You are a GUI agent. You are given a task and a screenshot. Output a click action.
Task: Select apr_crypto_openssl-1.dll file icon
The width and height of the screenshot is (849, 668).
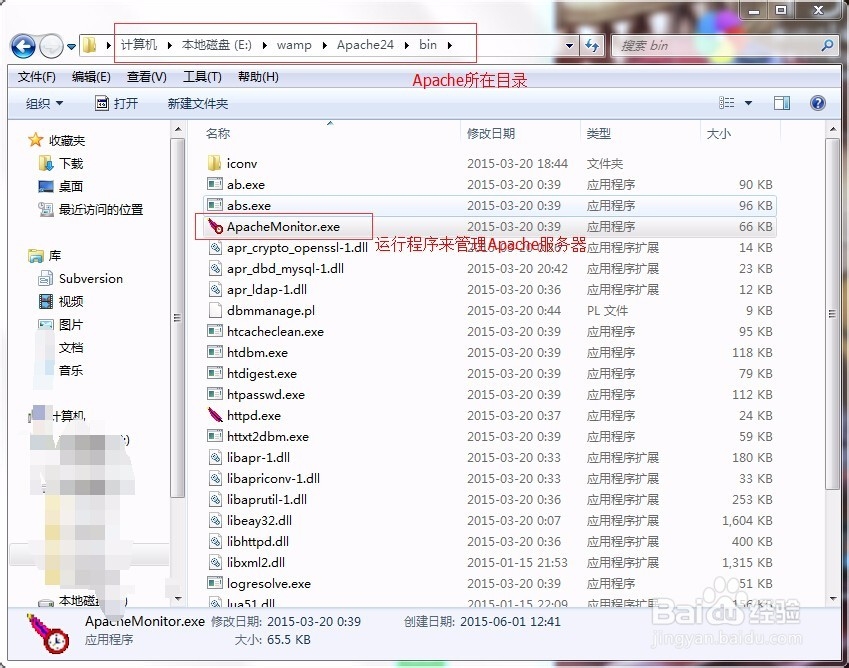point(215,247)
